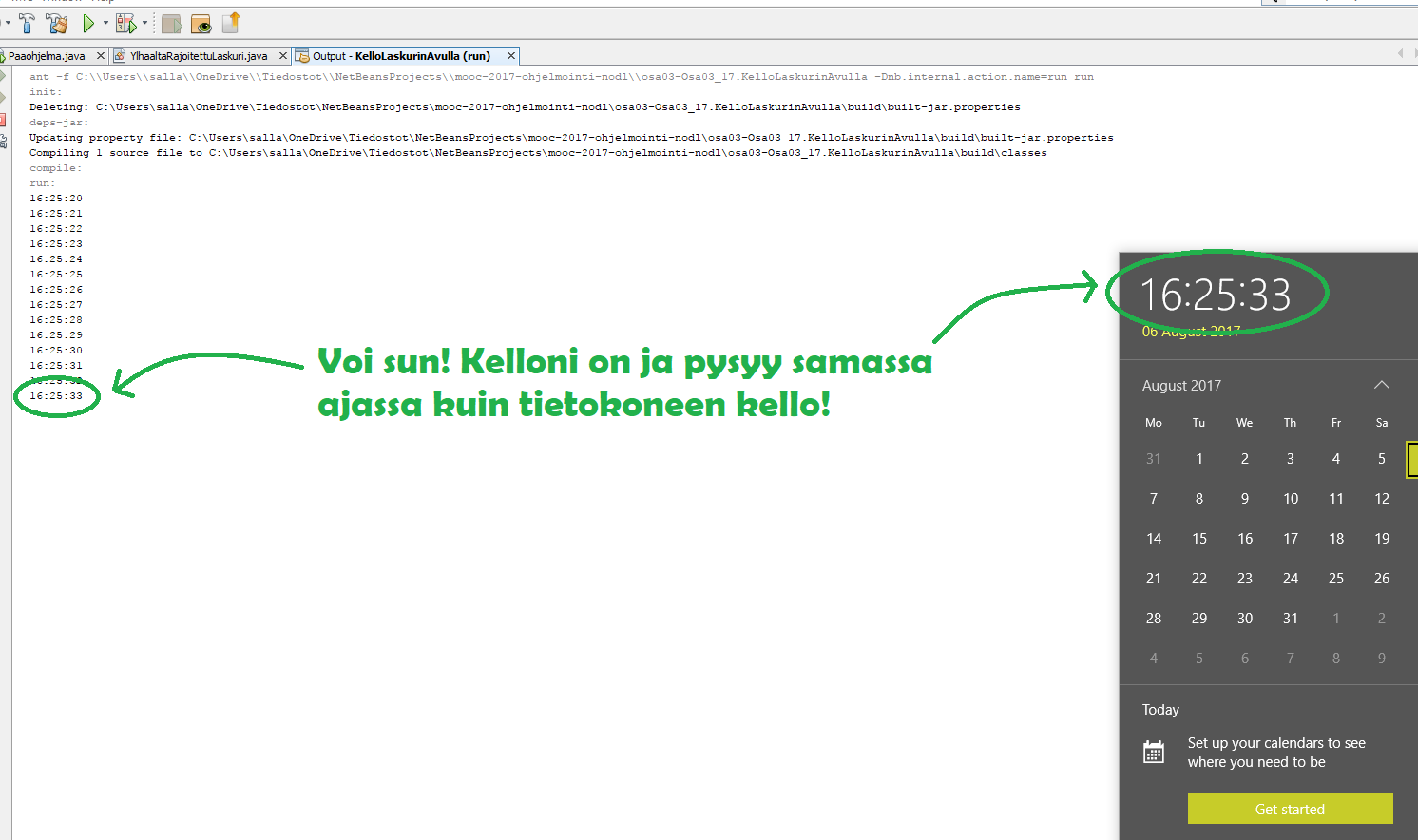
Task: Click the output line 16:25:33
Action: [x=56, y=396]
